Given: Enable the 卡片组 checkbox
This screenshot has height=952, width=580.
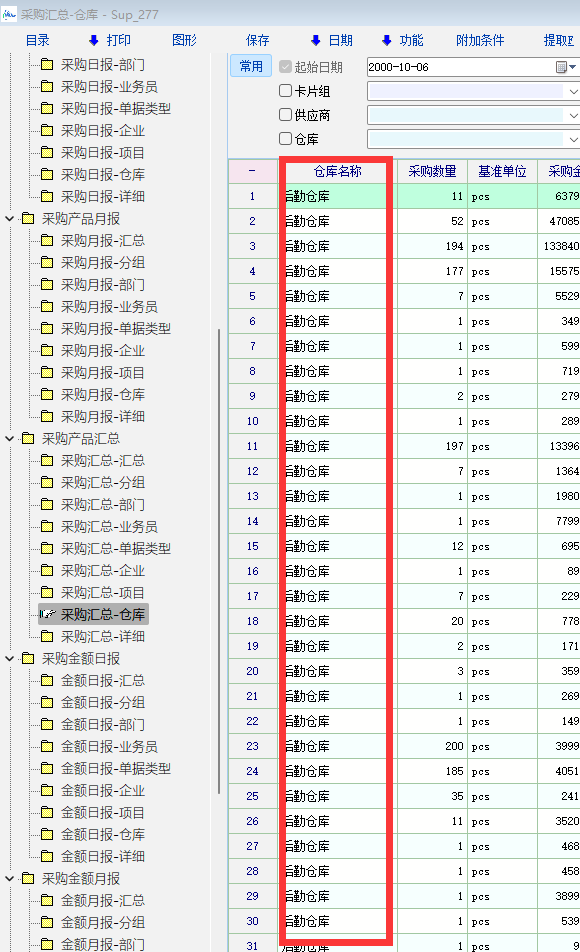Looking at the screenshot, I should 285,90.
